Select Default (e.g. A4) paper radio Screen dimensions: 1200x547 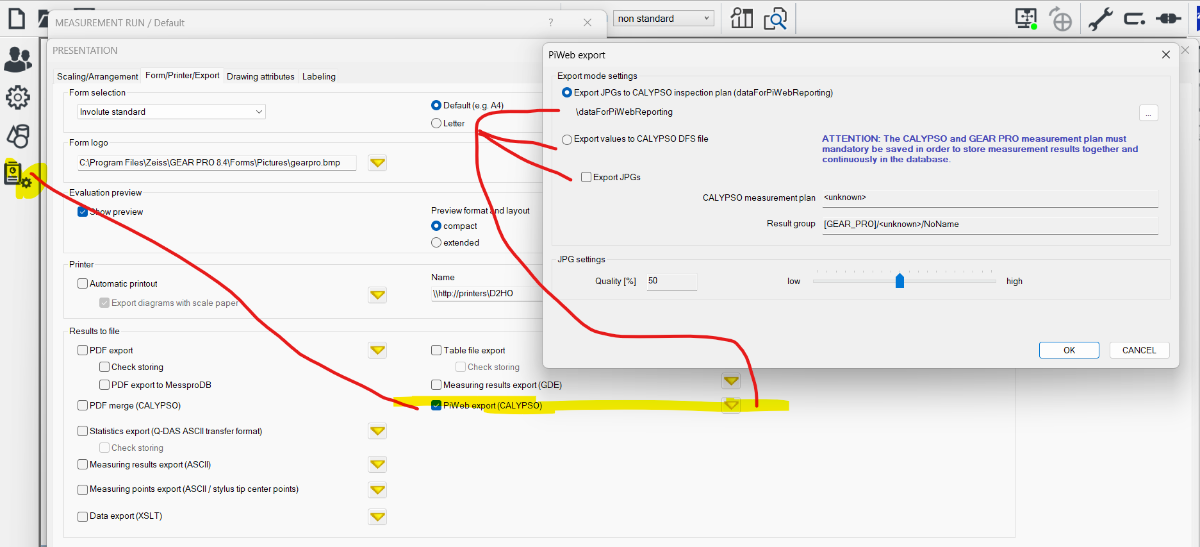coord(436,105)
